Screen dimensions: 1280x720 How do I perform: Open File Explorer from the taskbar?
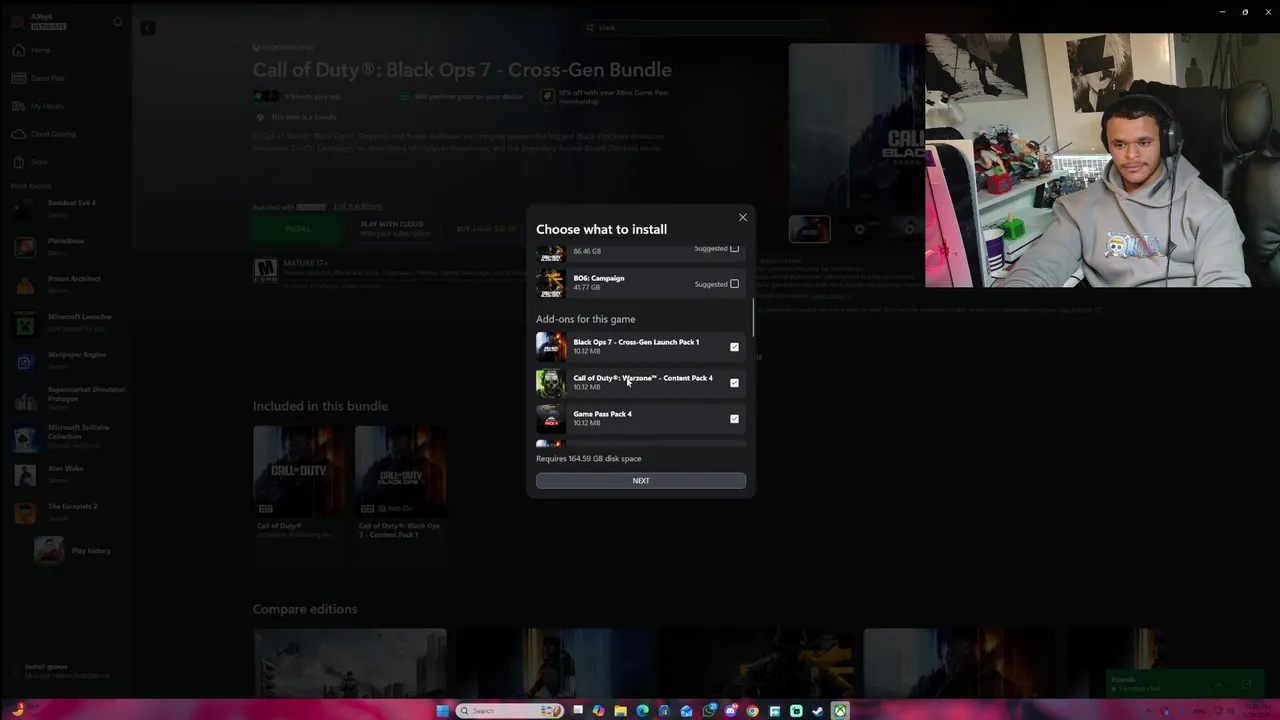coord(620,711)
